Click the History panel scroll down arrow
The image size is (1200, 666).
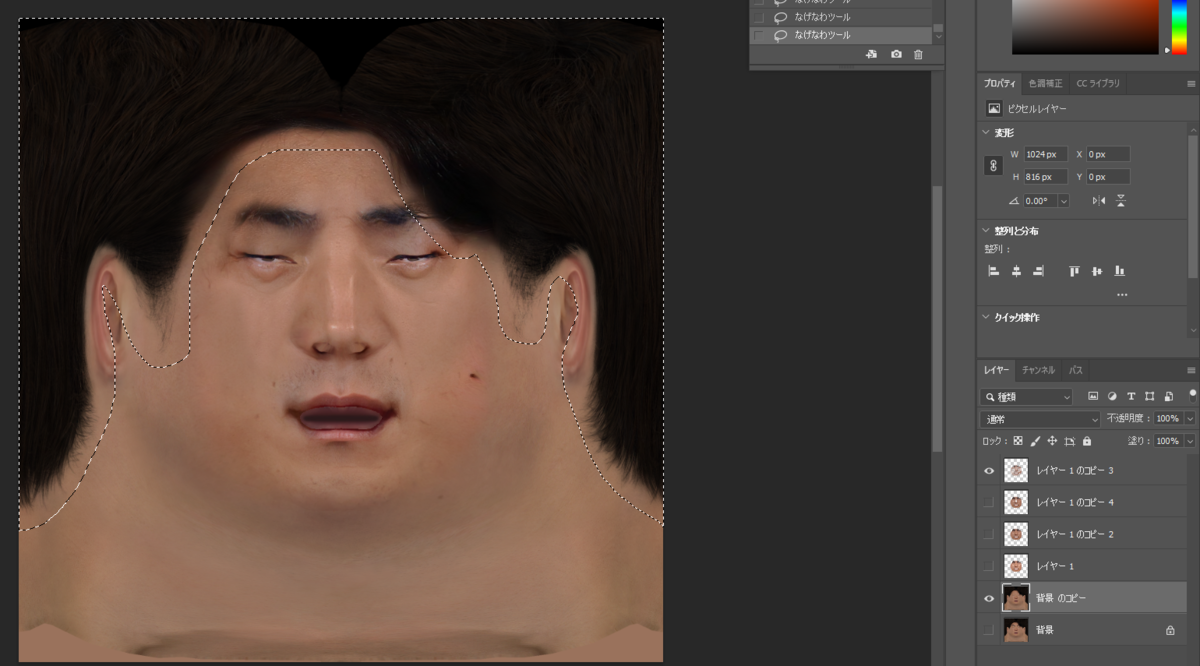(938, 36)
